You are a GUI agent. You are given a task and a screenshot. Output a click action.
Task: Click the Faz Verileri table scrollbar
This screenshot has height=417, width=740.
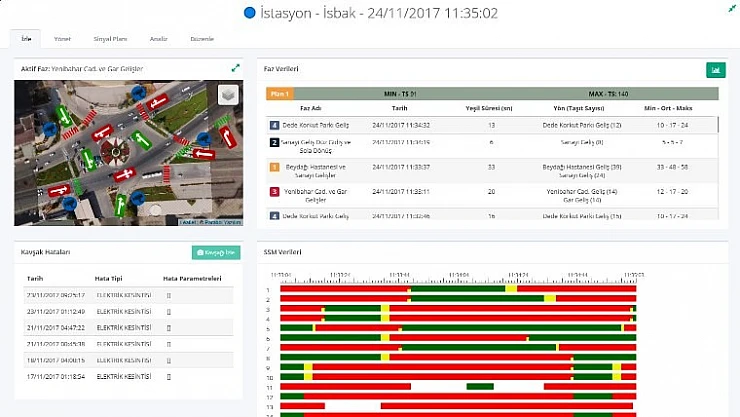(x=718, y=125)
